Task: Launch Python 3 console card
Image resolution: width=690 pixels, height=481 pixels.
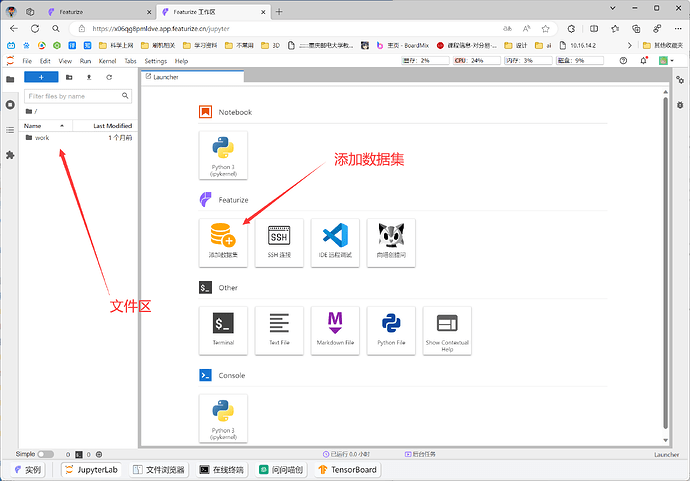Action: pos(223,419)
